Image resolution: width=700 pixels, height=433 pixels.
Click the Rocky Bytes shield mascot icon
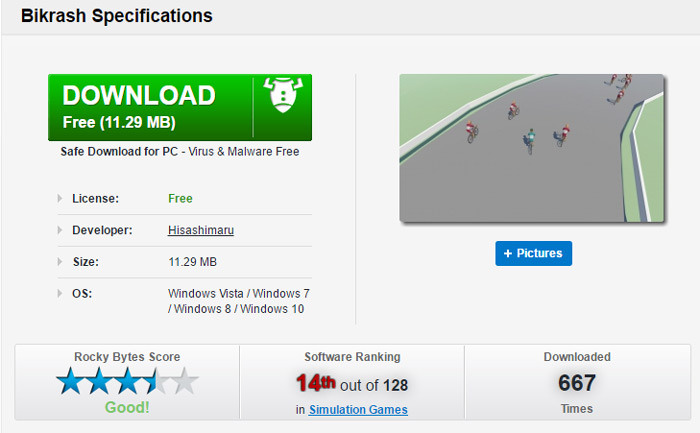(283, 95)
